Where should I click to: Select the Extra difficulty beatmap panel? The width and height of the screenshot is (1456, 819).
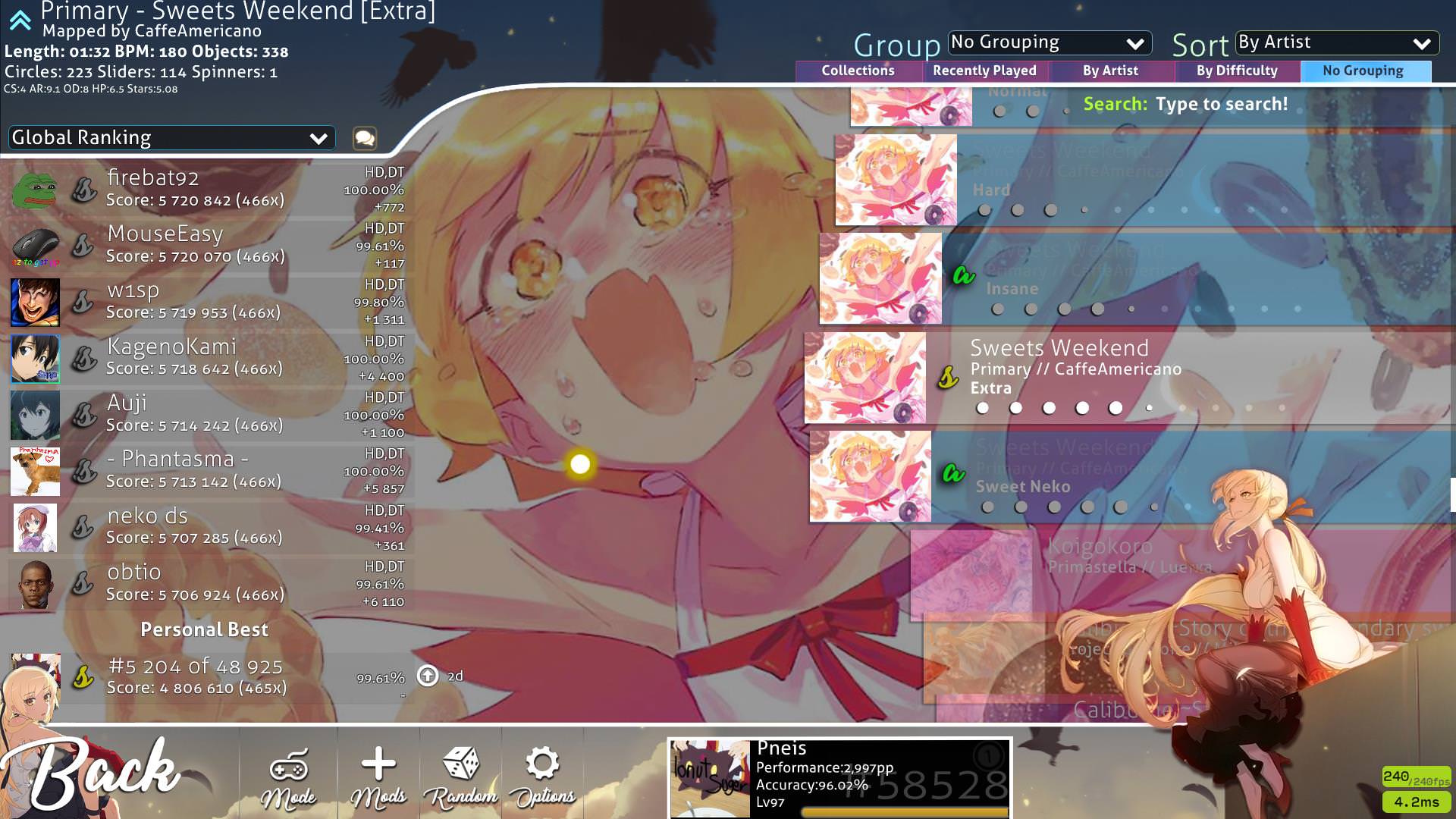tap(1130, 378)
